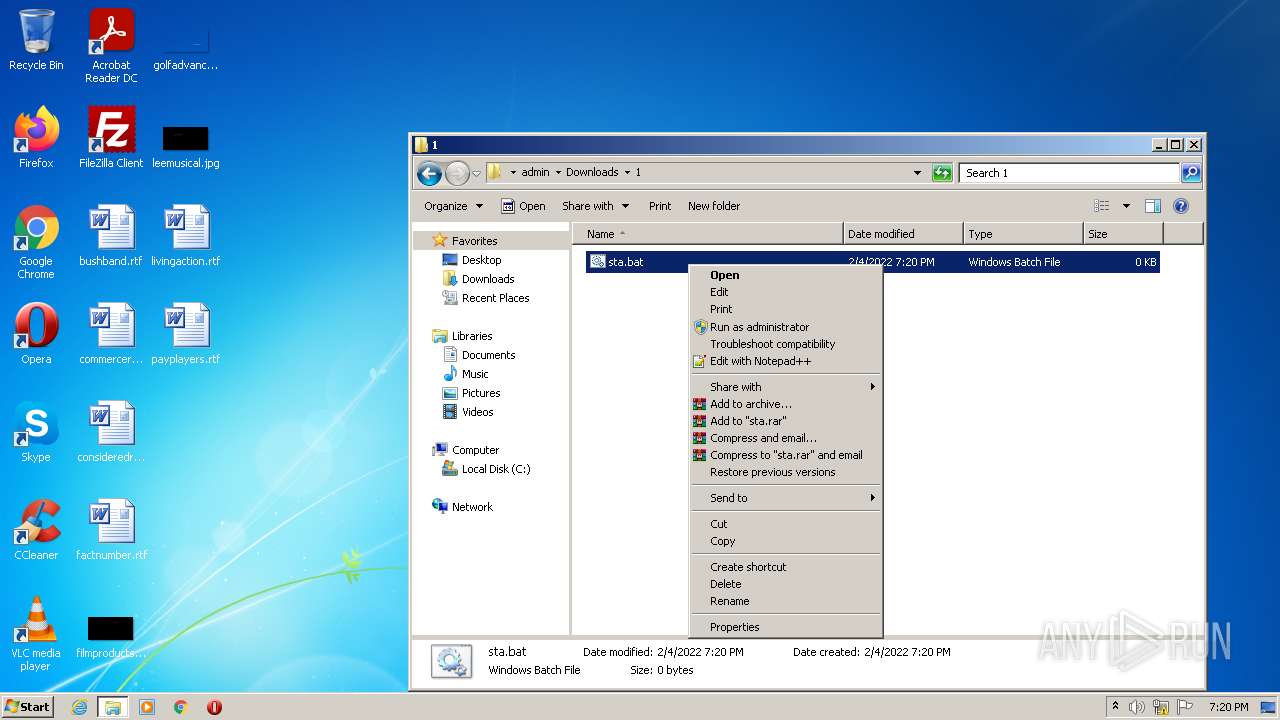Select leemusical.jpg desktop image
This screenshot has height=720, width=1280.
(x=186, y=145)
